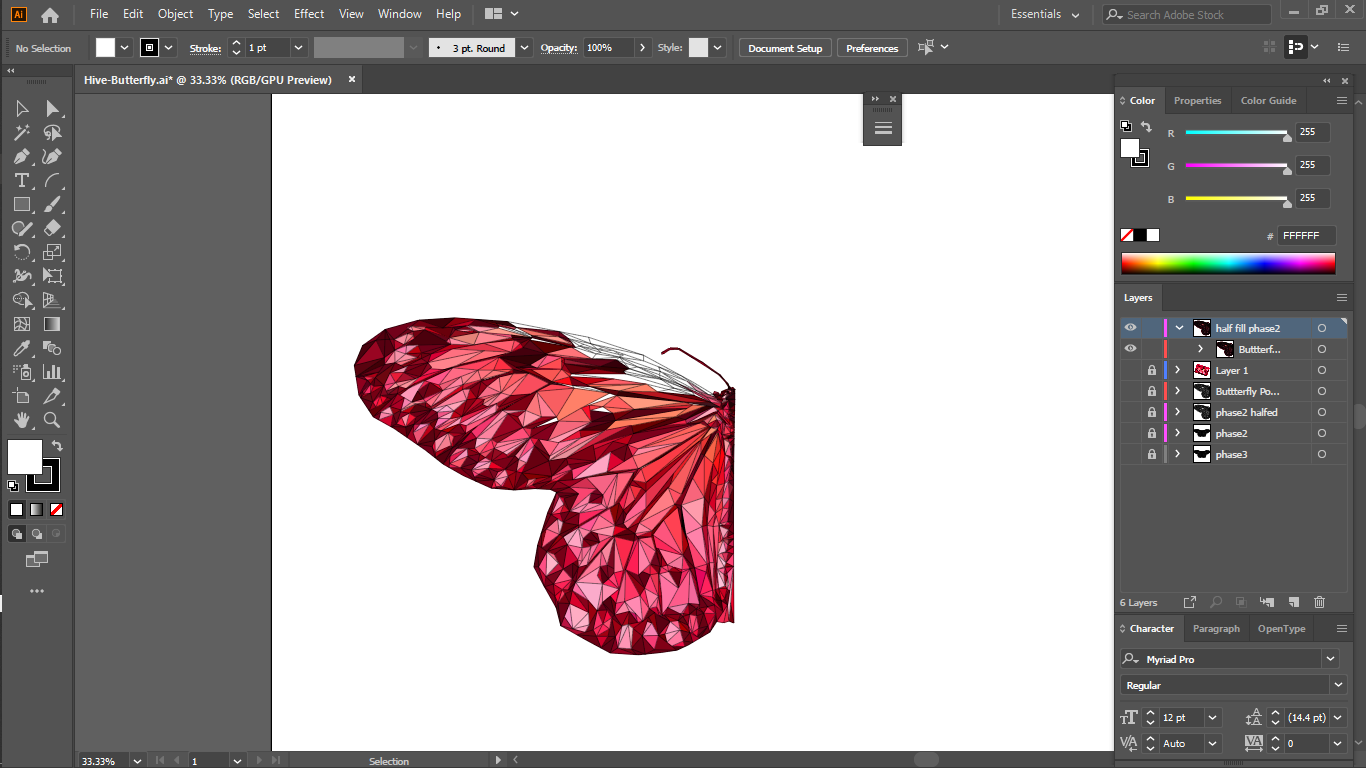Unlock the Buttterfly Po... layer
The image size is (1366, 768).
[x=1152, y=391]
